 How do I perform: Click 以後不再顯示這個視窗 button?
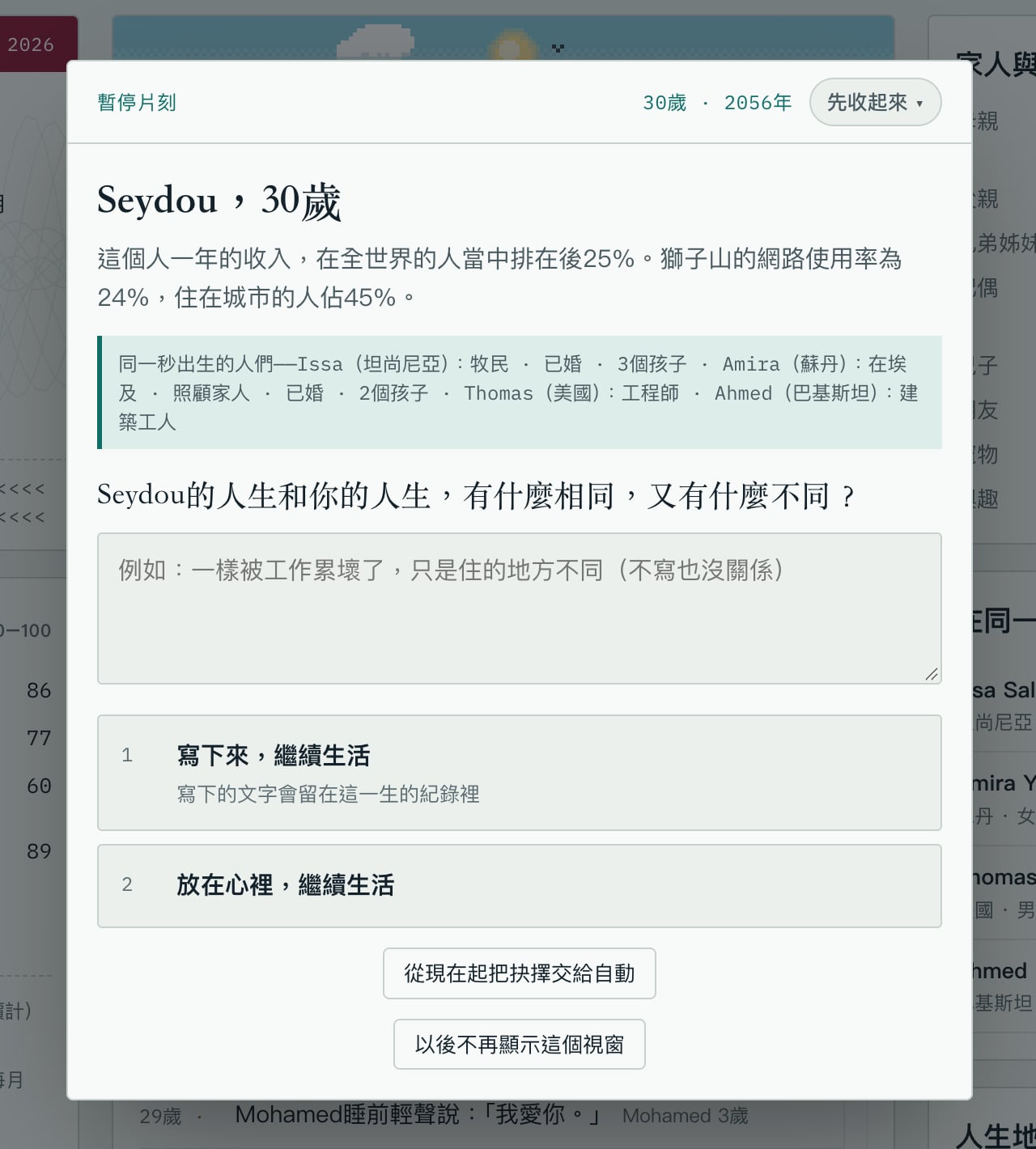pyautogui.click(x=519, y=1045)
